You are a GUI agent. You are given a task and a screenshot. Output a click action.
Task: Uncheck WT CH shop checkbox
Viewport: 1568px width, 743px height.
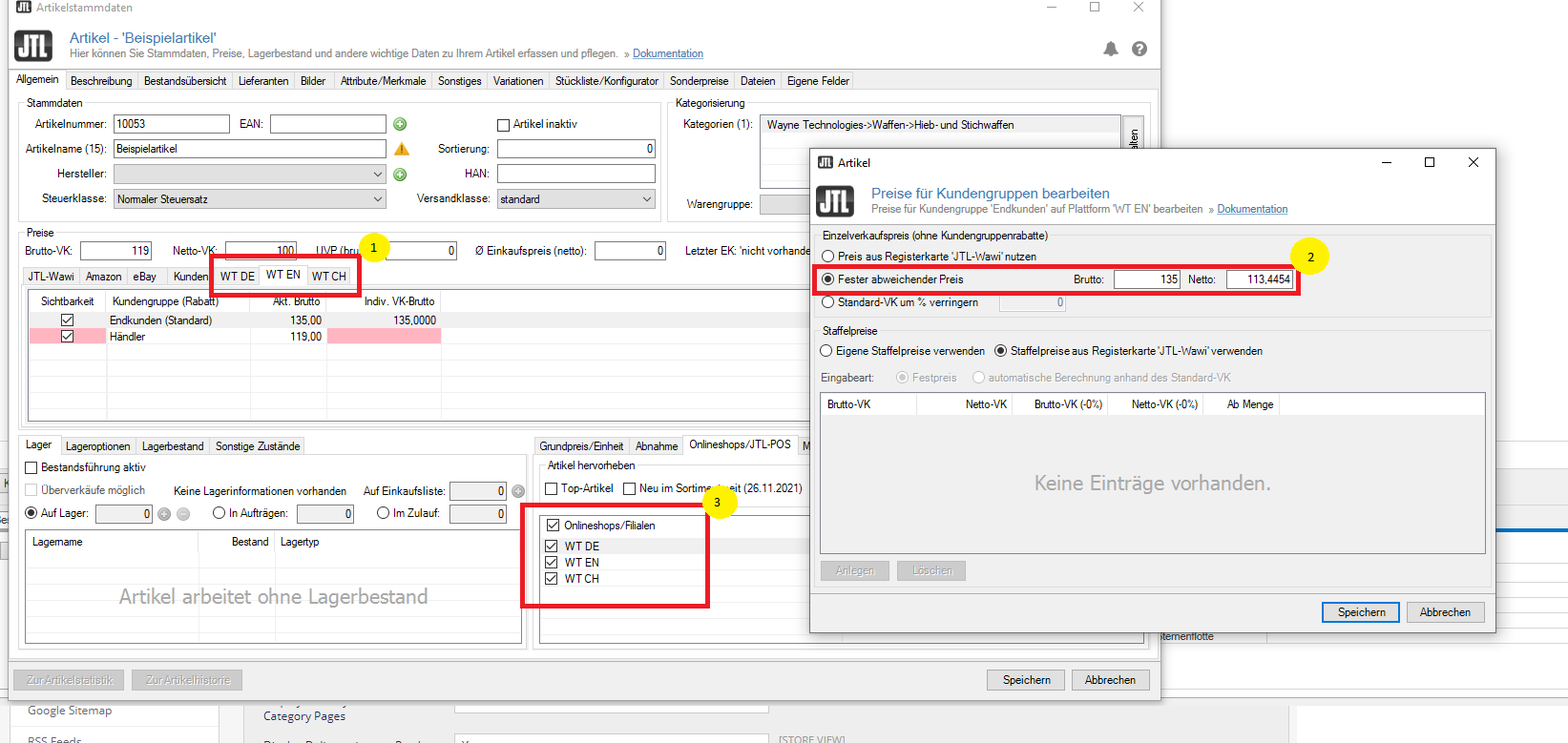point(552,579)
